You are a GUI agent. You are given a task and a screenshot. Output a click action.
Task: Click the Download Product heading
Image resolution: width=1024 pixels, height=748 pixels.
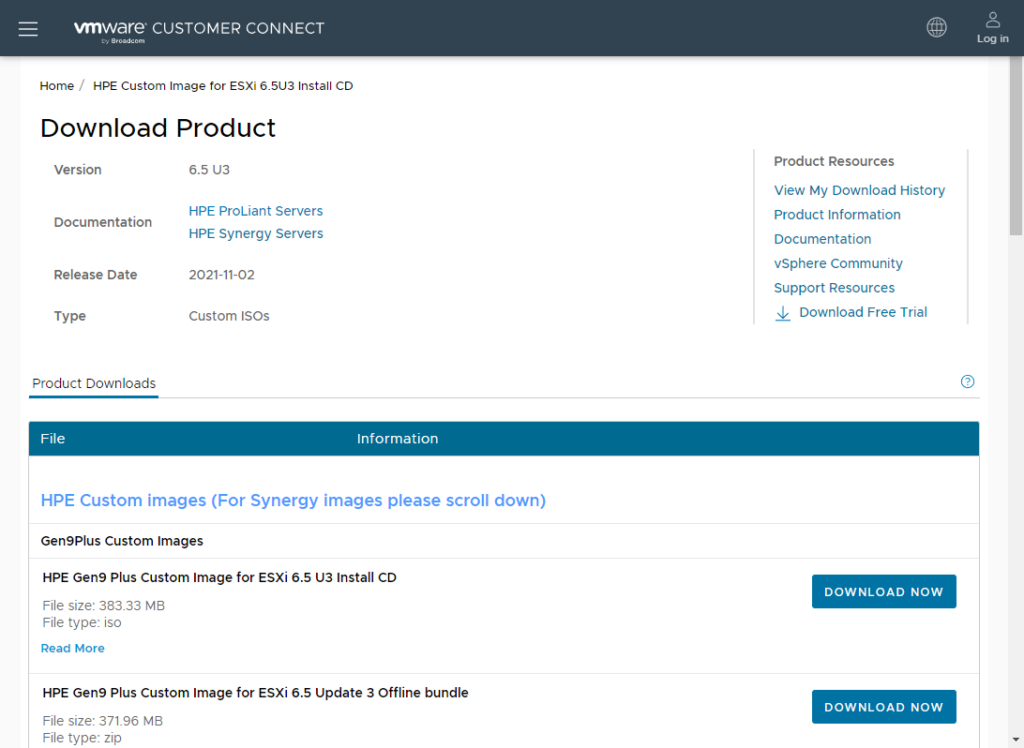click(x=157, y=128)
